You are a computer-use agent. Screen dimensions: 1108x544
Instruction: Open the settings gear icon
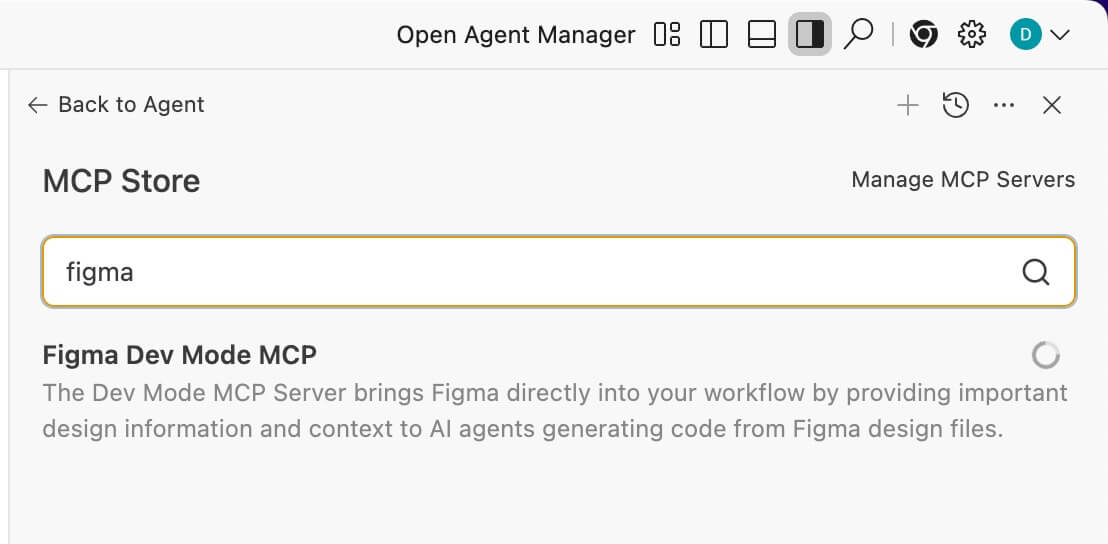[971, 35]
